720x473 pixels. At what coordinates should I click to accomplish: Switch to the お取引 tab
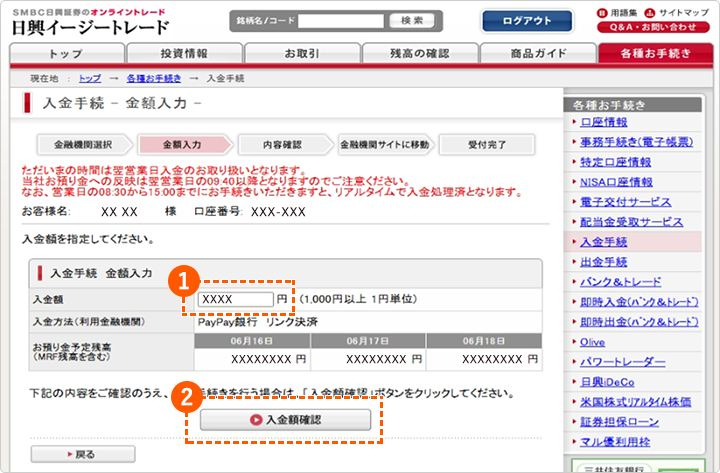tap(302, 53)
